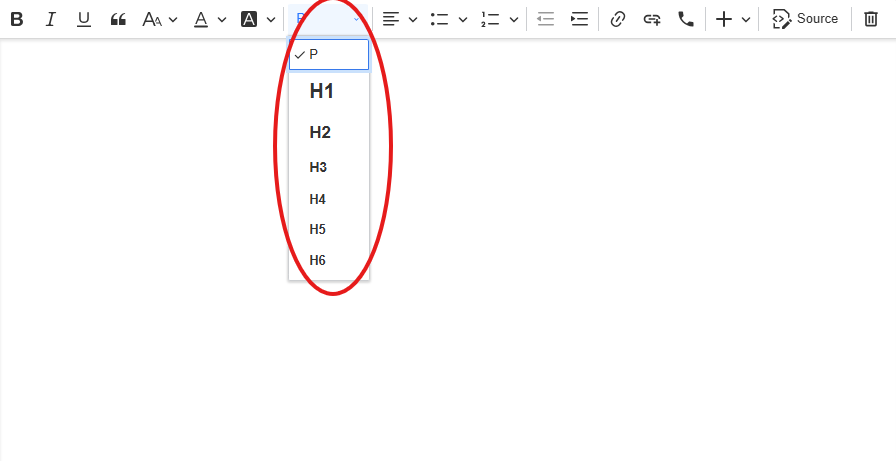This screenshot has width=896, height=461.
Task: Open the font color dropdown arrow
Action: (x=222, y=19)
